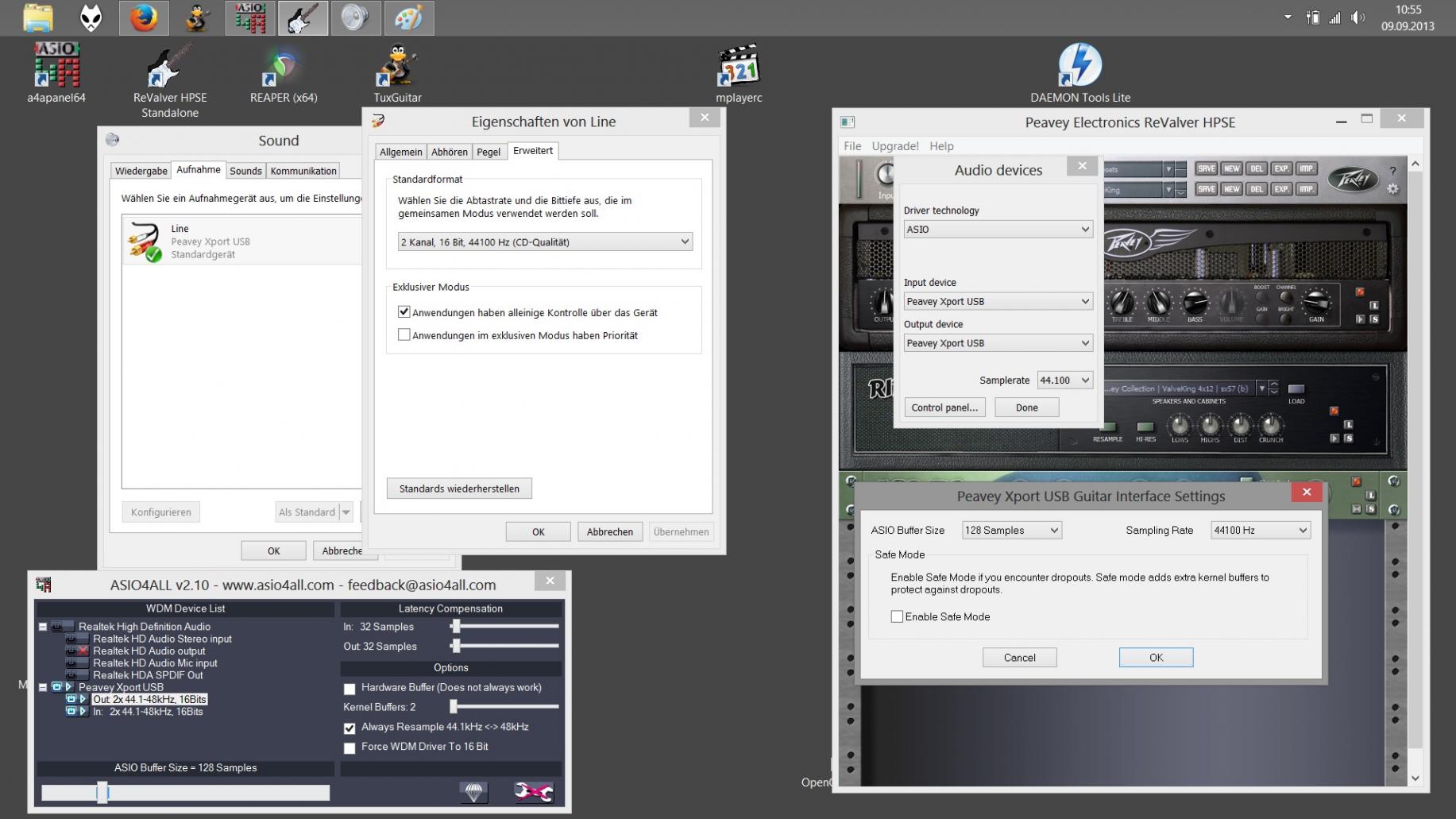Click OK in Peavey Xport USB settings

click(1156, 658)
